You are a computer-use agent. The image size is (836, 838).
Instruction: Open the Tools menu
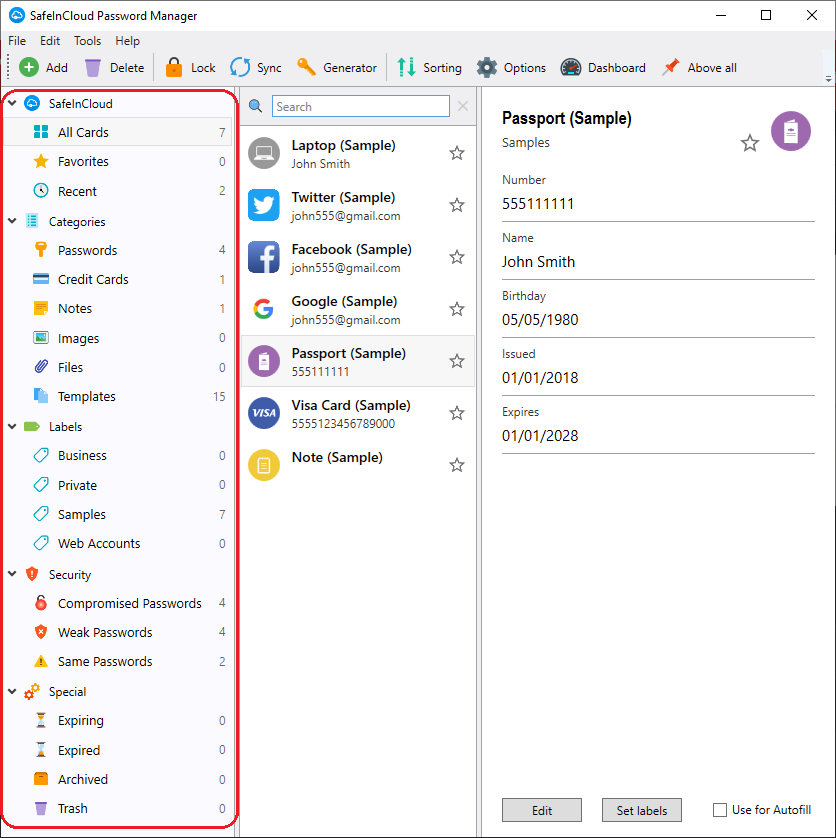tap(87, 41)
